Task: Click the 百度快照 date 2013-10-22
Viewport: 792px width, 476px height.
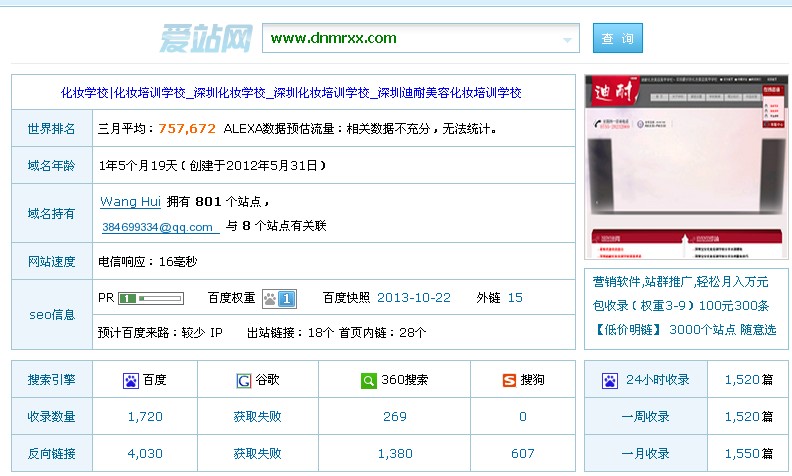Action: coord(414,298)
